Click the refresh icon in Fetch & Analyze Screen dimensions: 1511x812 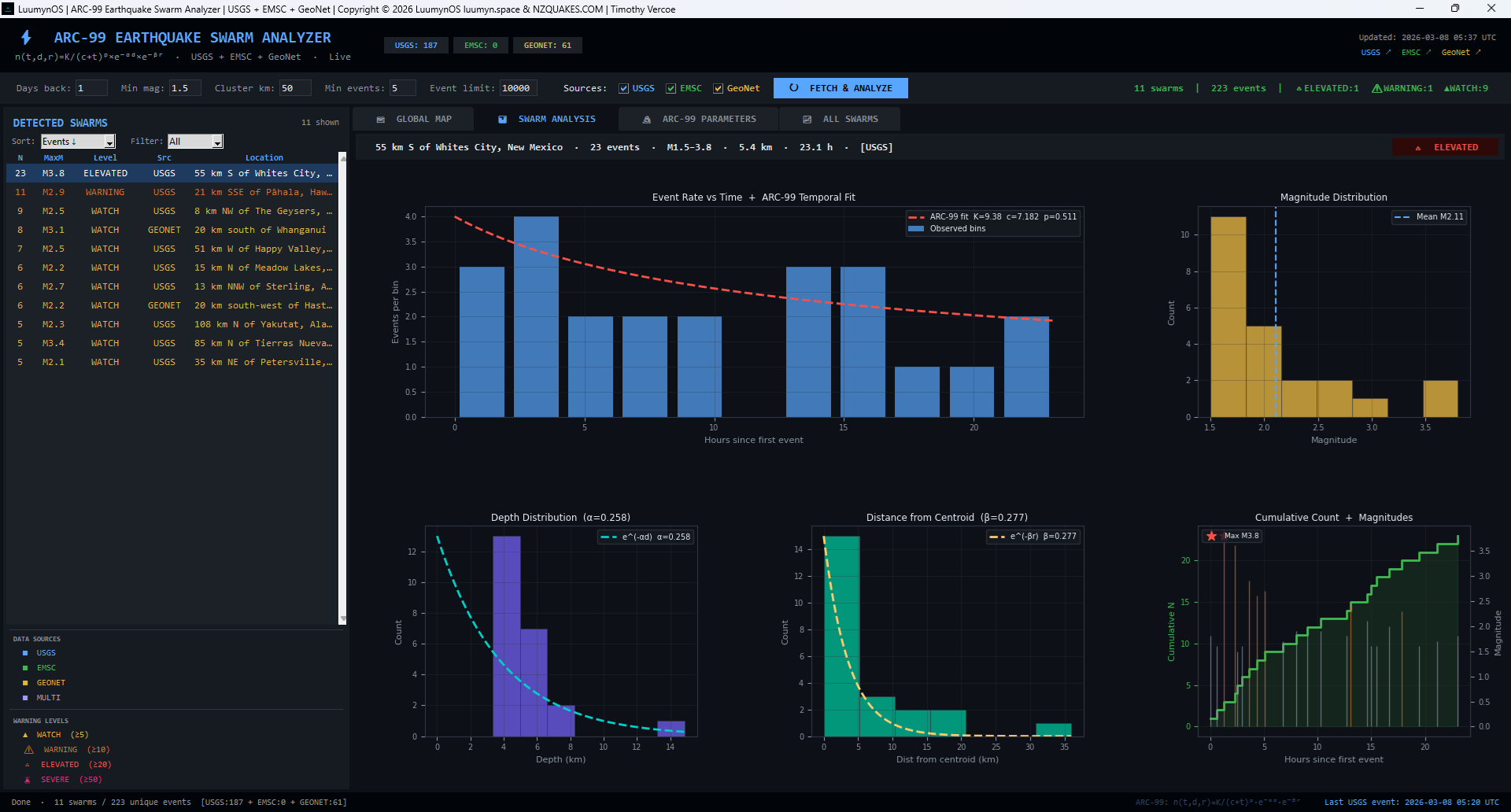(793, 88)
